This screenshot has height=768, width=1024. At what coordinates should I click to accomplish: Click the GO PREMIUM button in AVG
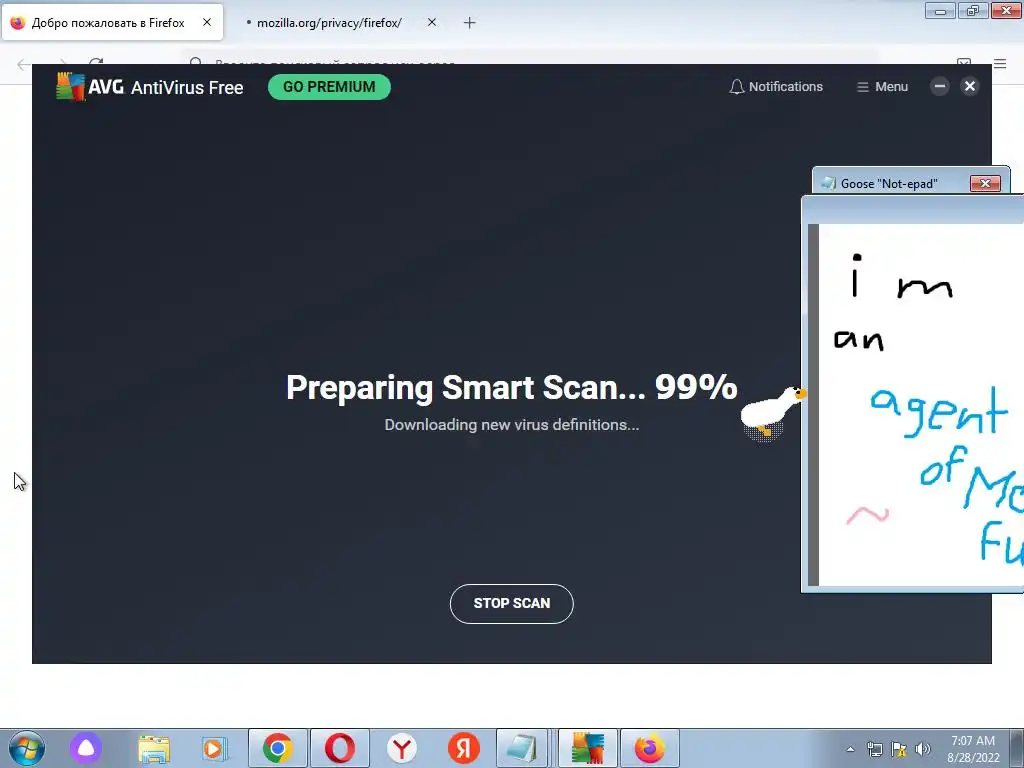(x=329, y=87)
